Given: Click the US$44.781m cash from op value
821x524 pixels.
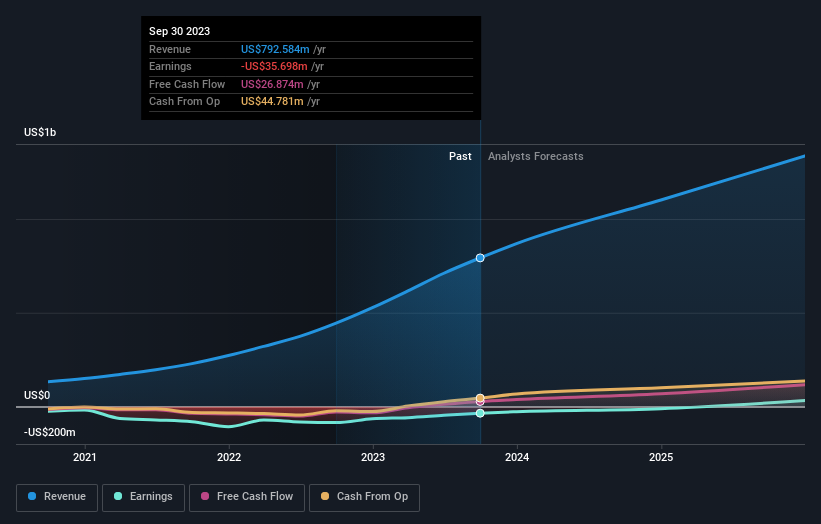Looking at the screenshot, I should tap(272, 102).
